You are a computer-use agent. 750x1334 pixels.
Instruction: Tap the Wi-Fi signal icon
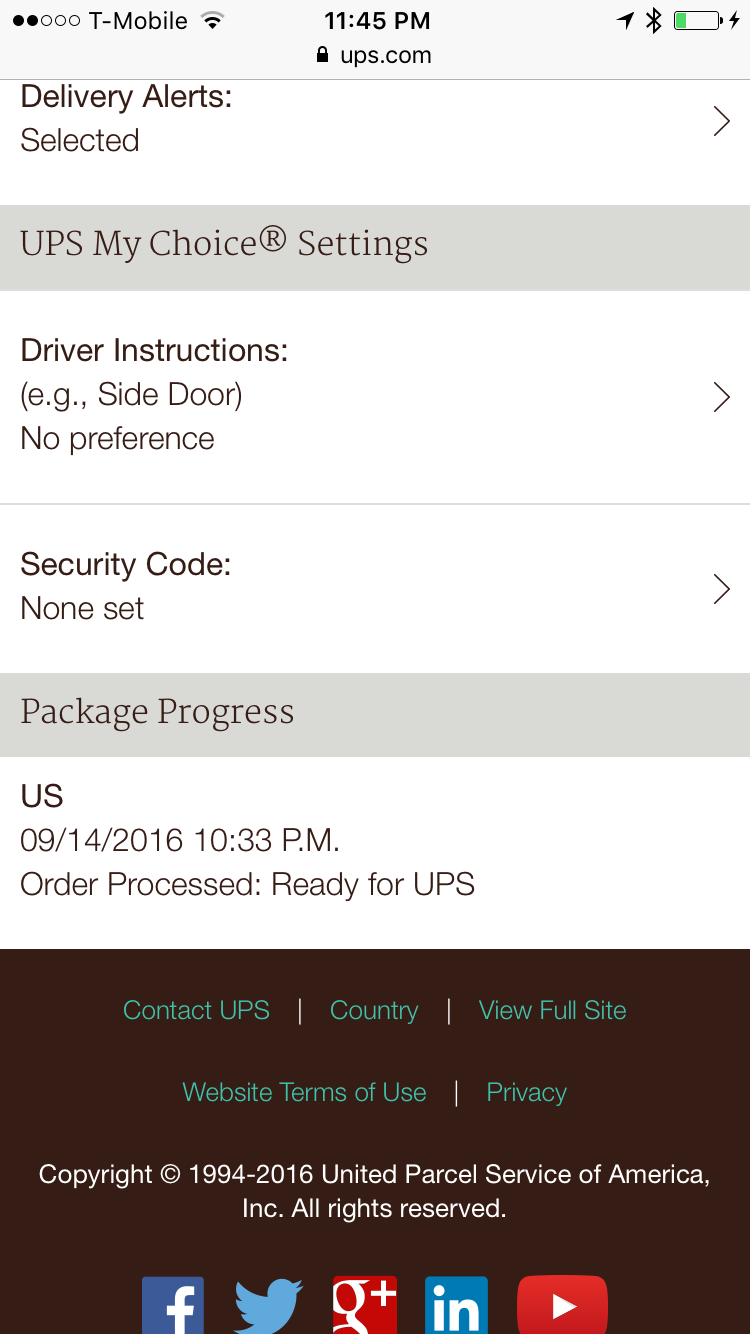[211, 20]
